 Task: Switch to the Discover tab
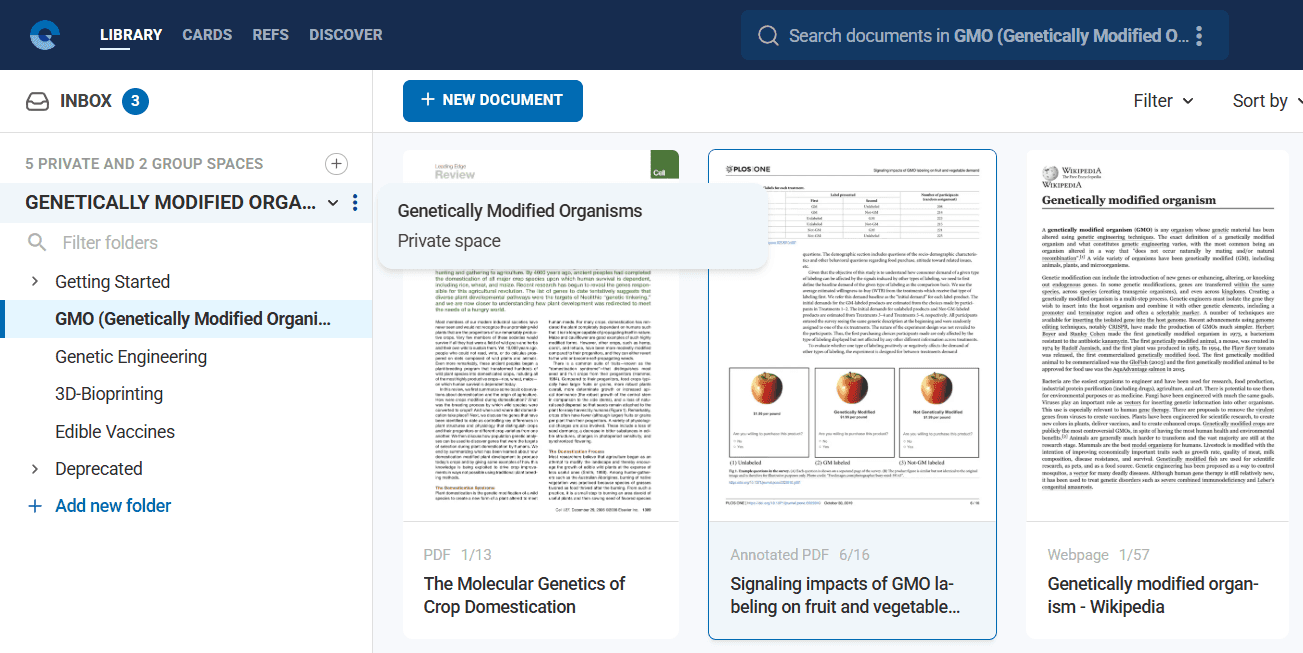point(345,35)
